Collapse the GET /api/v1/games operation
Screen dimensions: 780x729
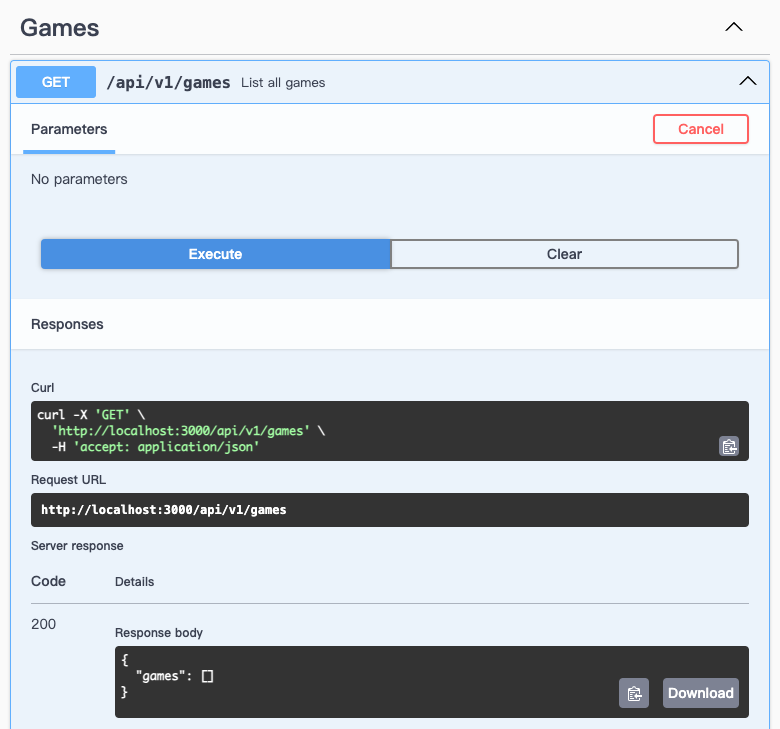[x=748, y=81]
